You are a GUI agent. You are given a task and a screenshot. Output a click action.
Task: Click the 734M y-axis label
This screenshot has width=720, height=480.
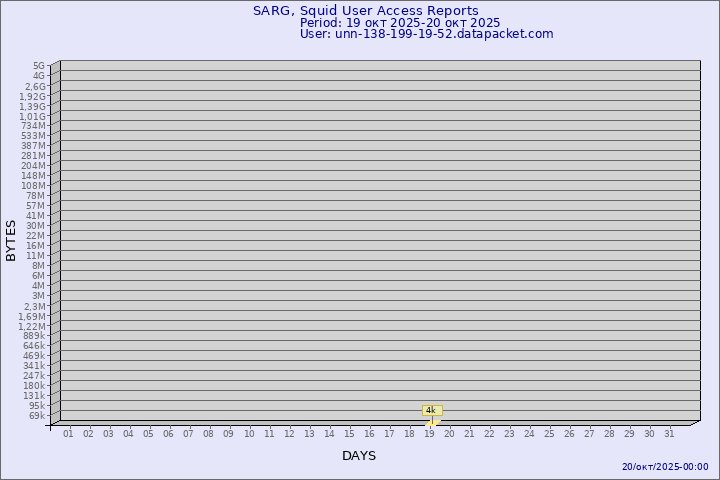pyautogui.click(x=34, y=126)
